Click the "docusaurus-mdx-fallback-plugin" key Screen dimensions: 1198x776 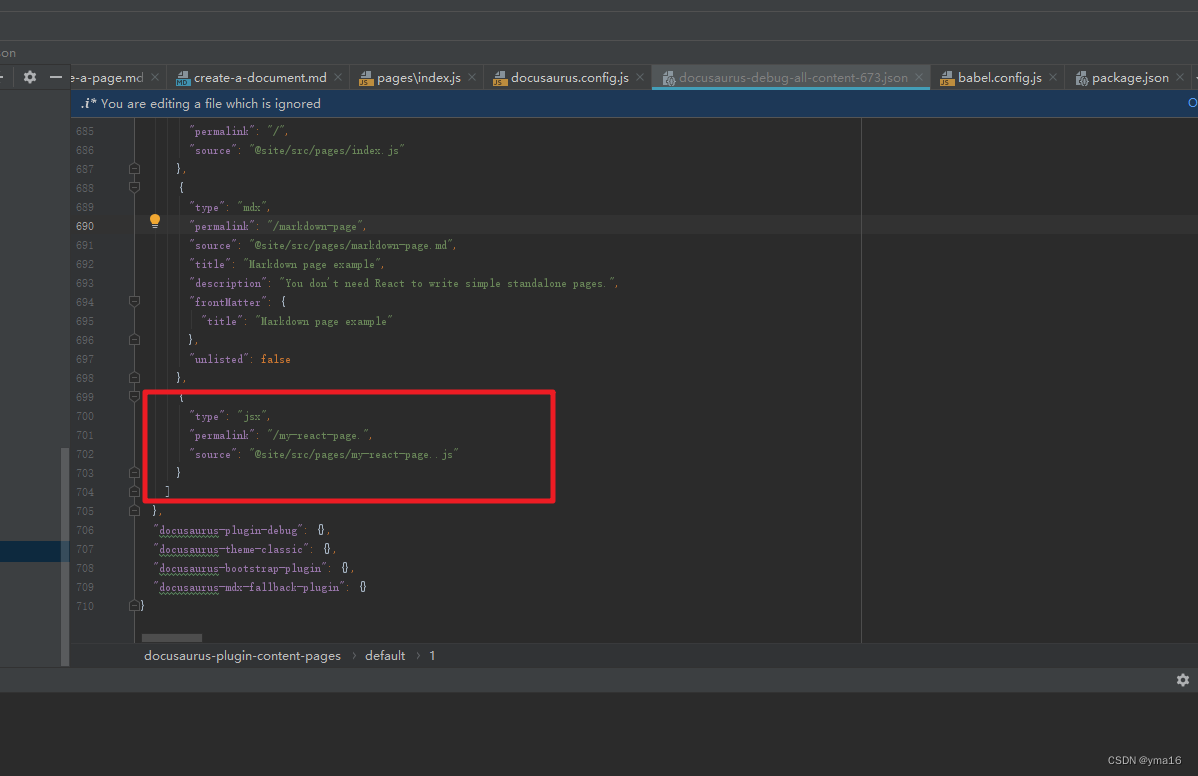(249, 587)
